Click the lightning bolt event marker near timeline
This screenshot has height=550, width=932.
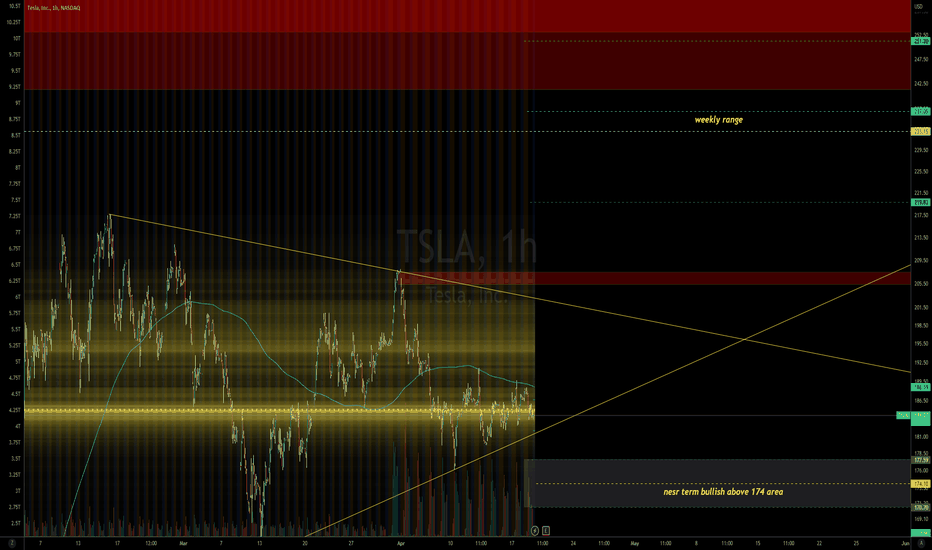534,530
